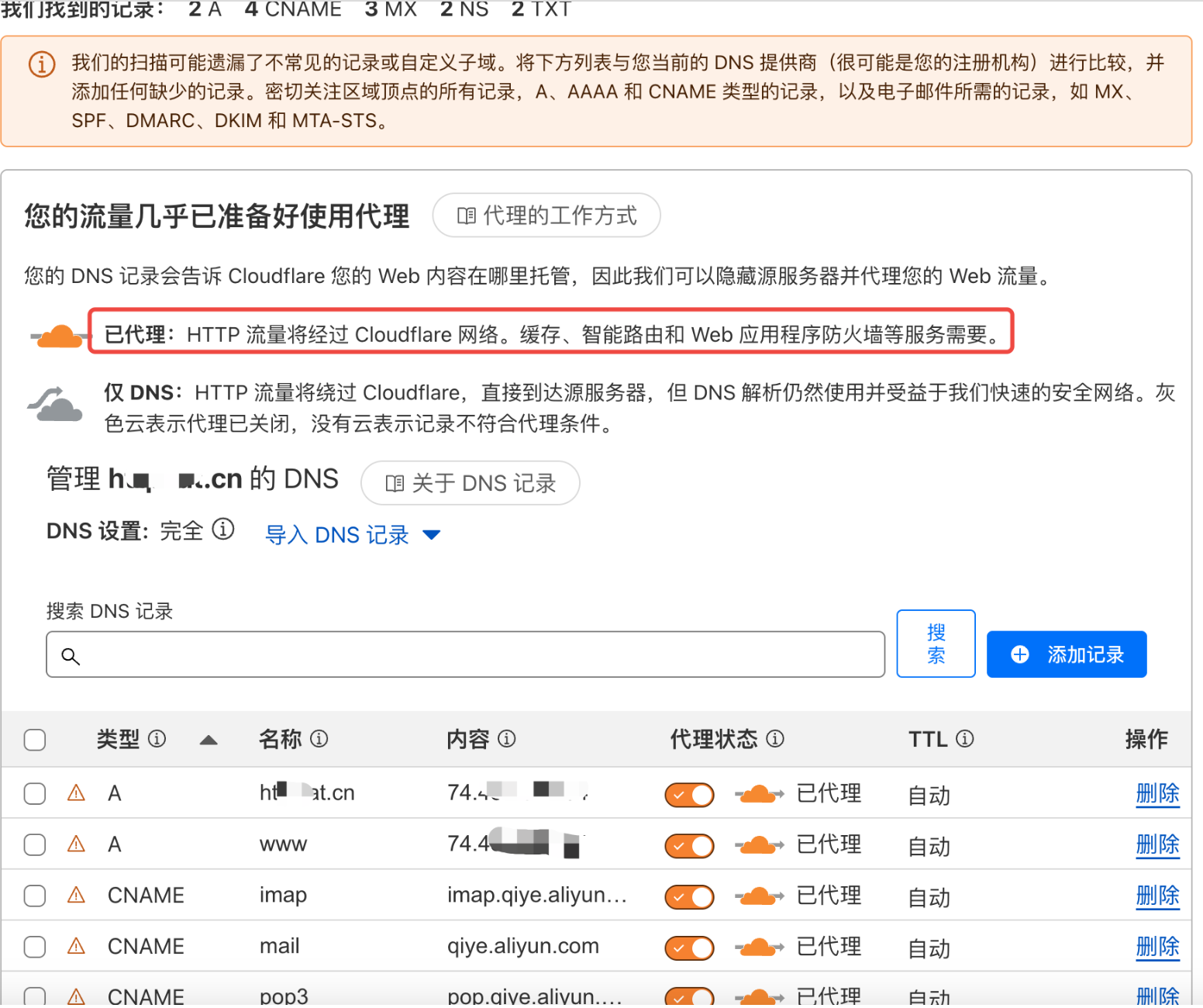1203x1008 pixels.
Task: Open 代理的工作方式 help button
Action: (x=546, y=216)
